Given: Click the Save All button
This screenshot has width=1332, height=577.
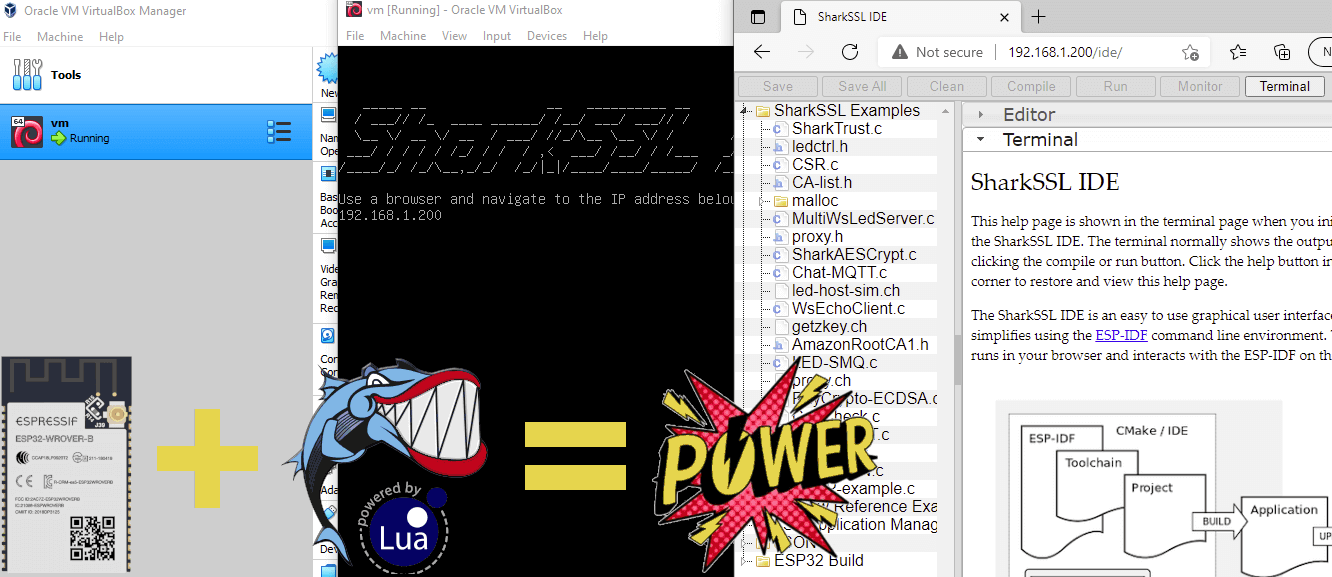Looking at the screenshot, I should [862, 86].
